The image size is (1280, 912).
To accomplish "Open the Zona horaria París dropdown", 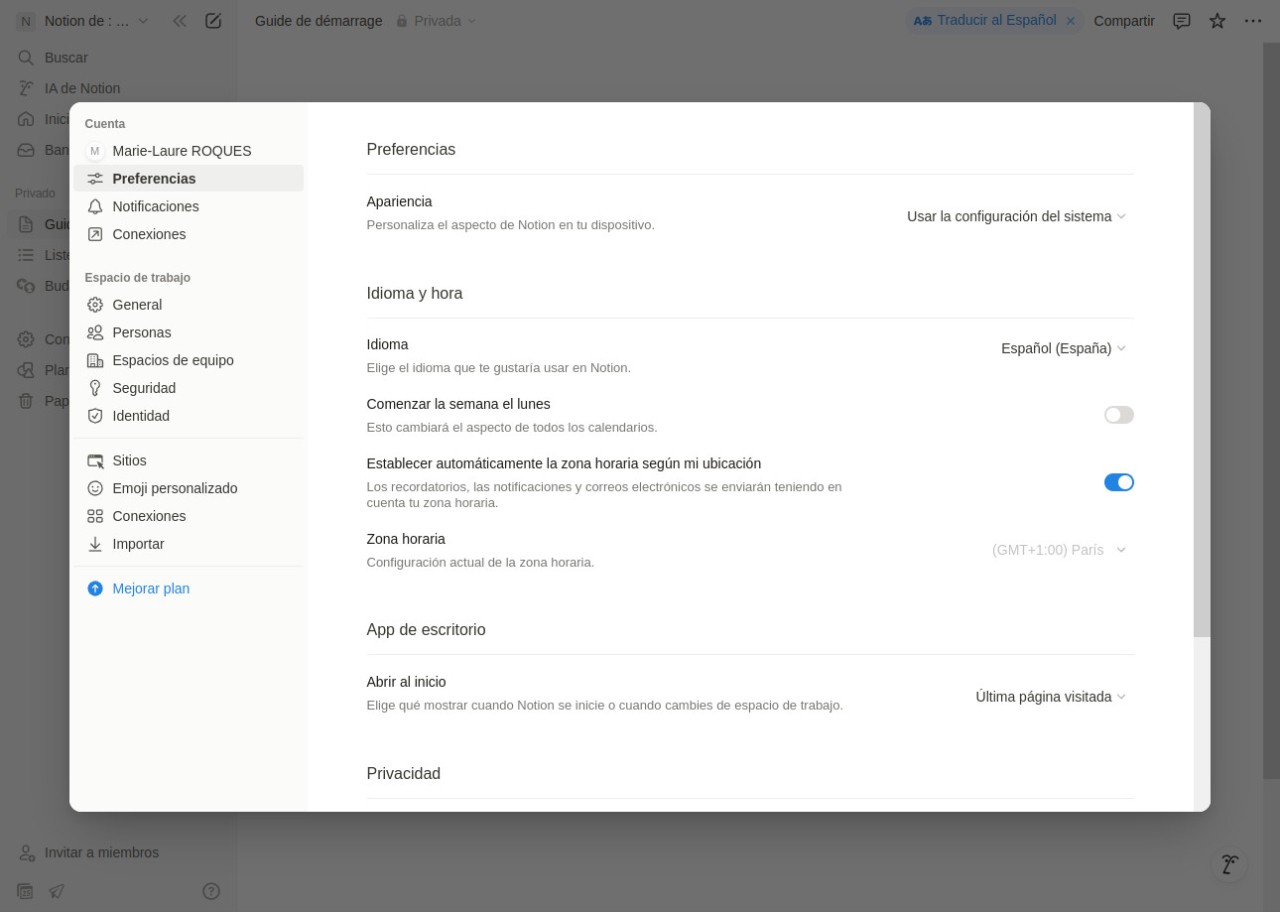I will (1058, 550).
